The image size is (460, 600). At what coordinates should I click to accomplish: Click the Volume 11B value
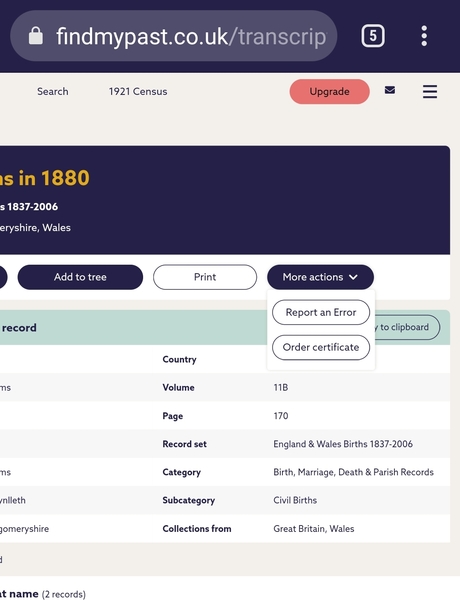pyautogui.click(x=281, y=388)
